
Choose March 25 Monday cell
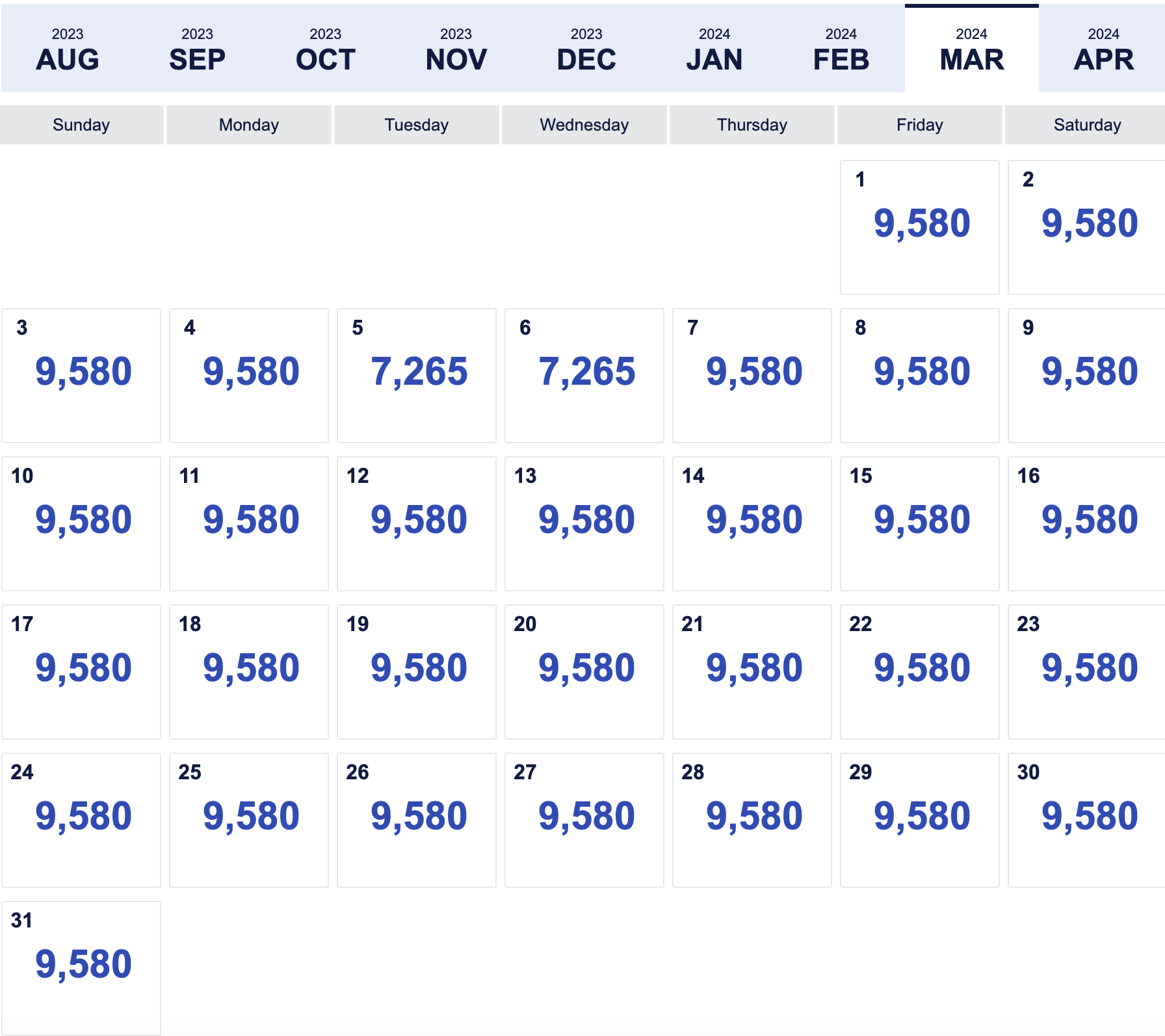click(249, 820)
